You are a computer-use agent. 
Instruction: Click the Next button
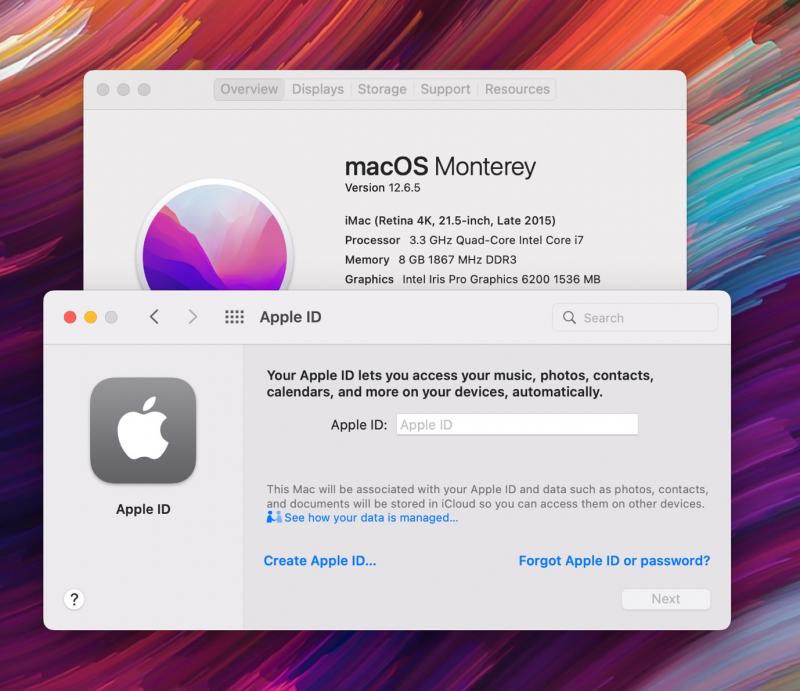pyautogui.click(x=666, y=599)
